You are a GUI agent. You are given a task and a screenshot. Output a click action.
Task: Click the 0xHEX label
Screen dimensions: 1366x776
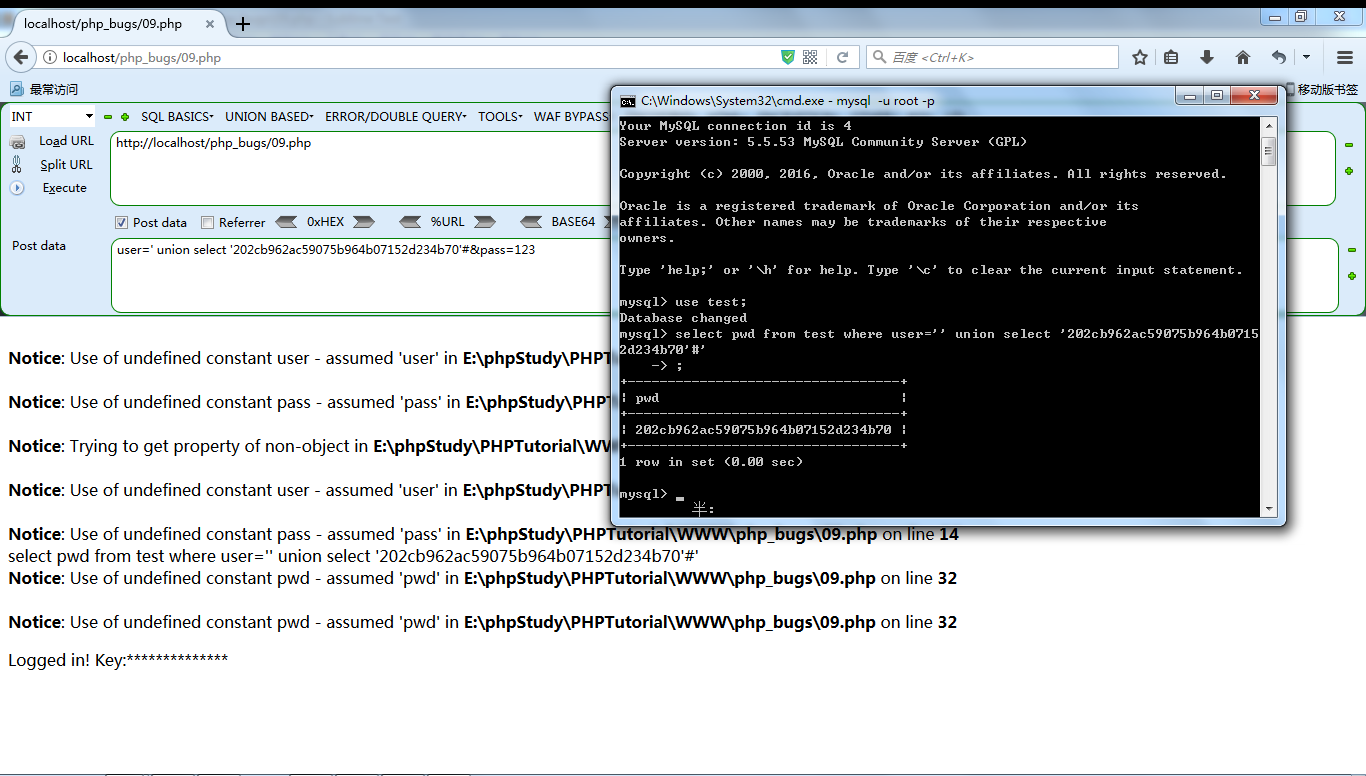[x=325, y=222]
